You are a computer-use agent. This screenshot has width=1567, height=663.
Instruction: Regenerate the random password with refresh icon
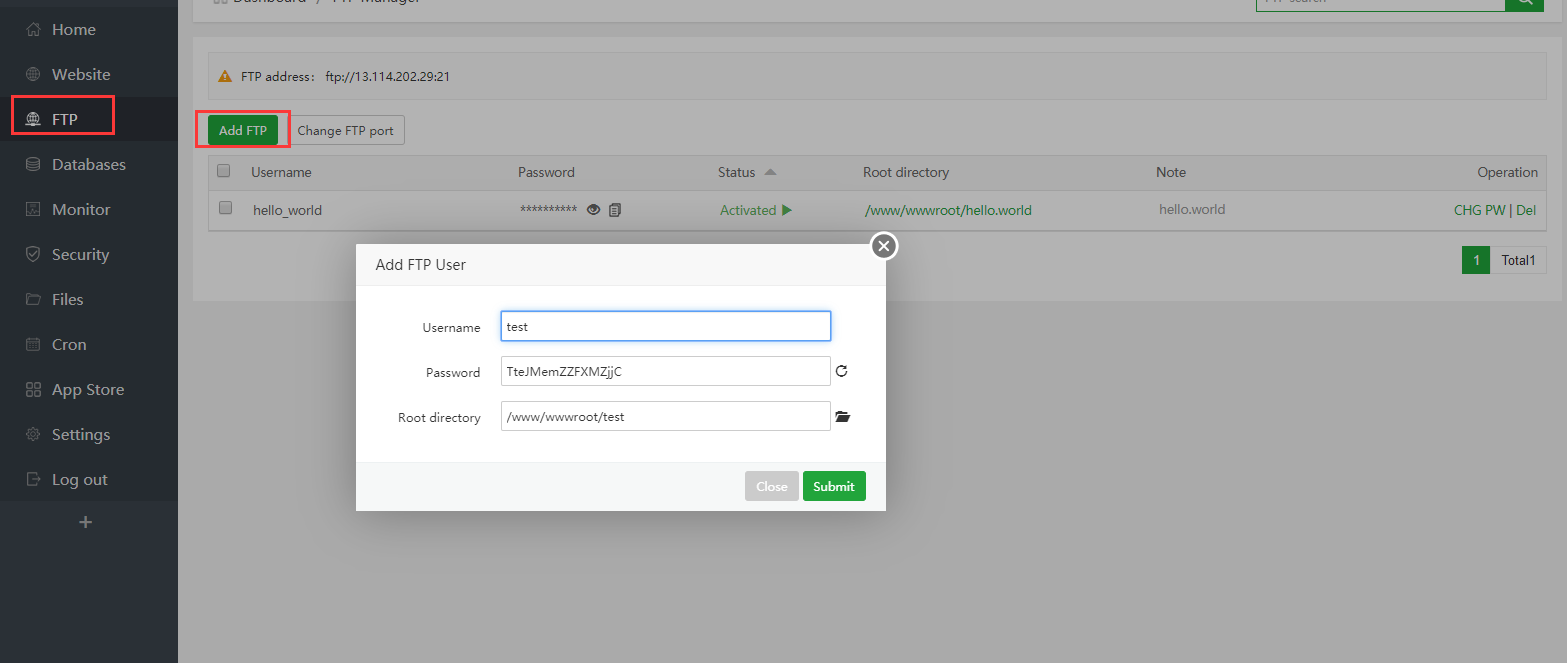[x=841, y=371]
